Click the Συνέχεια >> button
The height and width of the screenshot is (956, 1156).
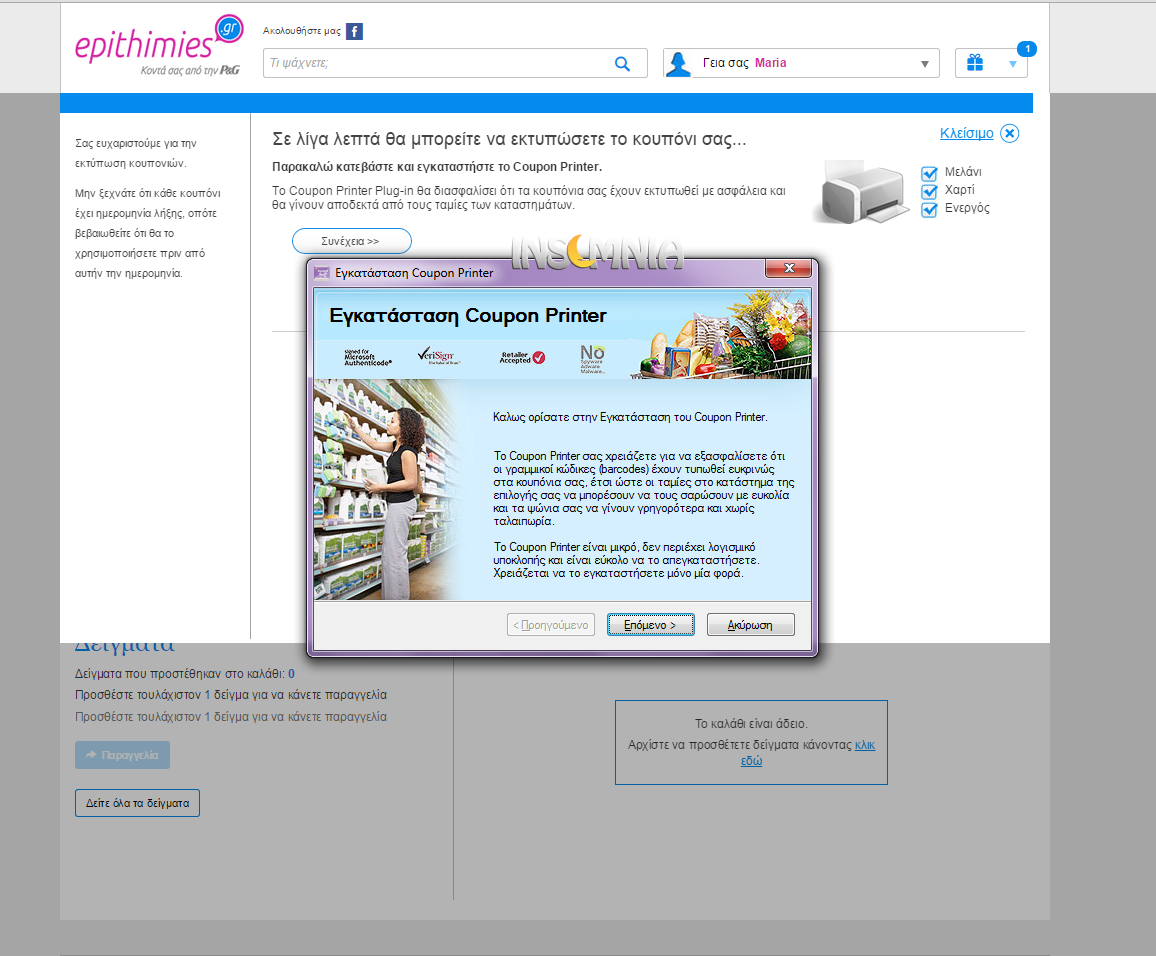352,241
